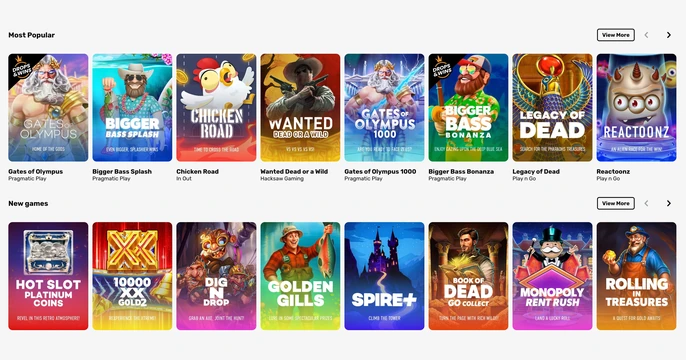Image resolution: width=686 pixels, height=360 pixels.
Task: Click the Chicken Road title text
Action: (x=197, y=171)
